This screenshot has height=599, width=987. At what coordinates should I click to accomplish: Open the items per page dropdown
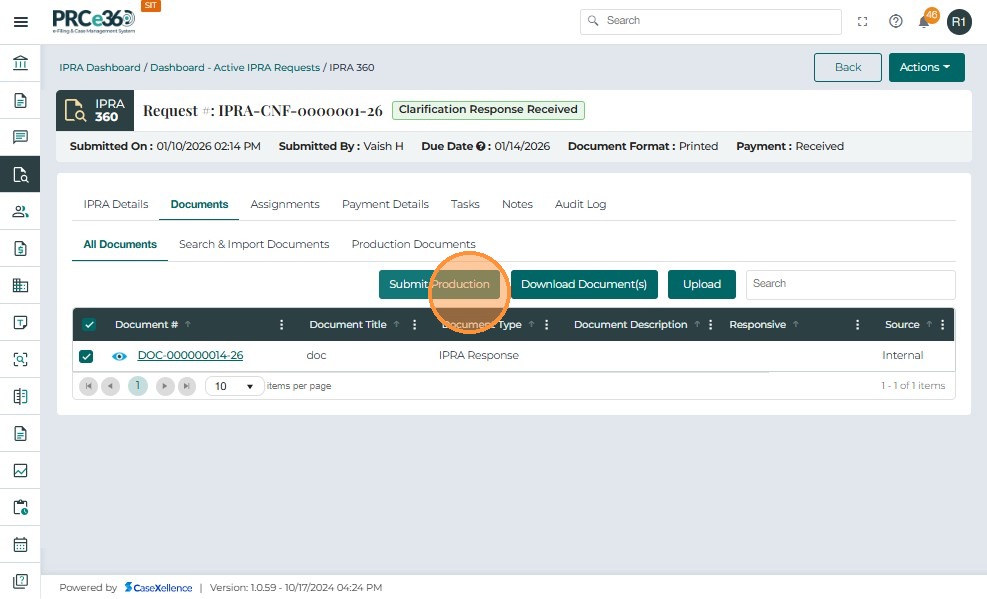coord(234,386)
